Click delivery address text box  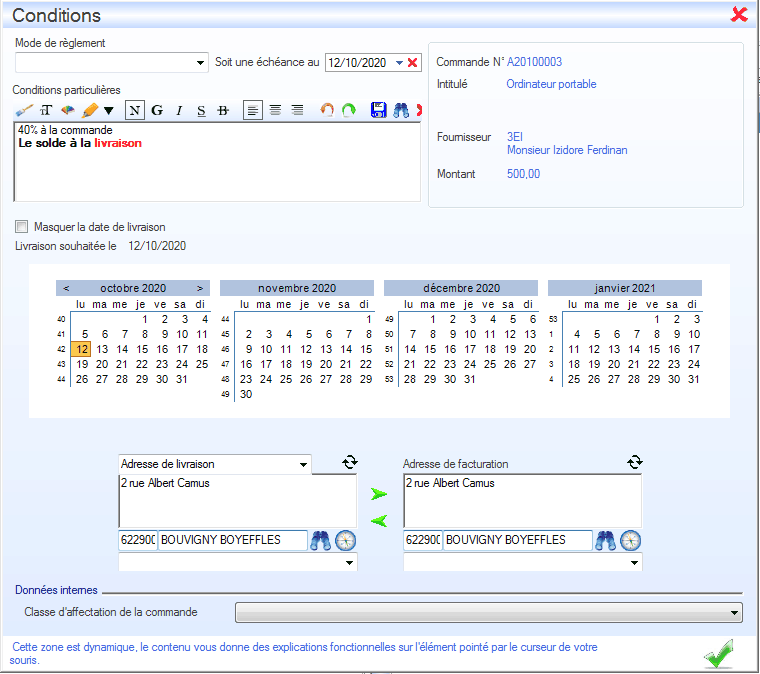tap(238, 501)
